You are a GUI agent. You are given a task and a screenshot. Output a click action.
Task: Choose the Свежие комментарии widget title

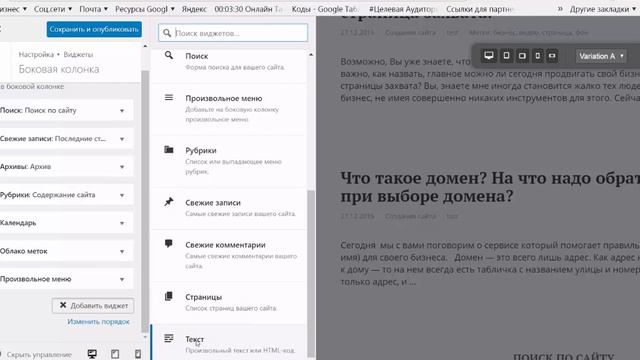click(225, 245)
